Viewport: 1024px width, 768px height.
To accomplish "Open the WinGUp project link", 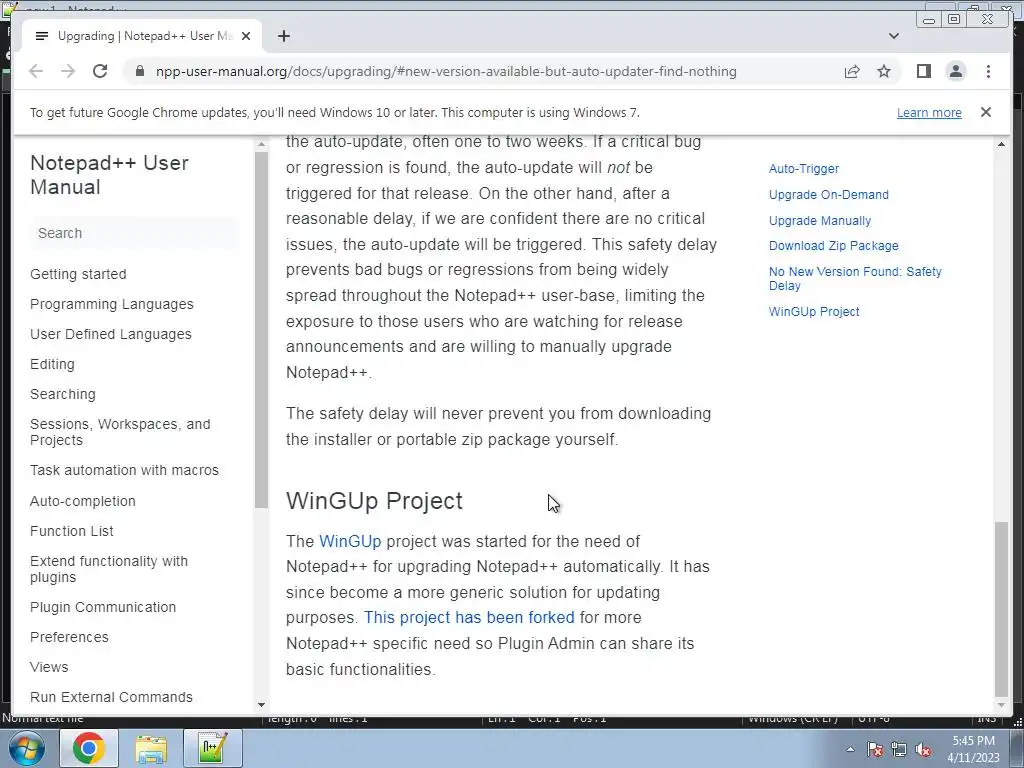I will 350,541.
